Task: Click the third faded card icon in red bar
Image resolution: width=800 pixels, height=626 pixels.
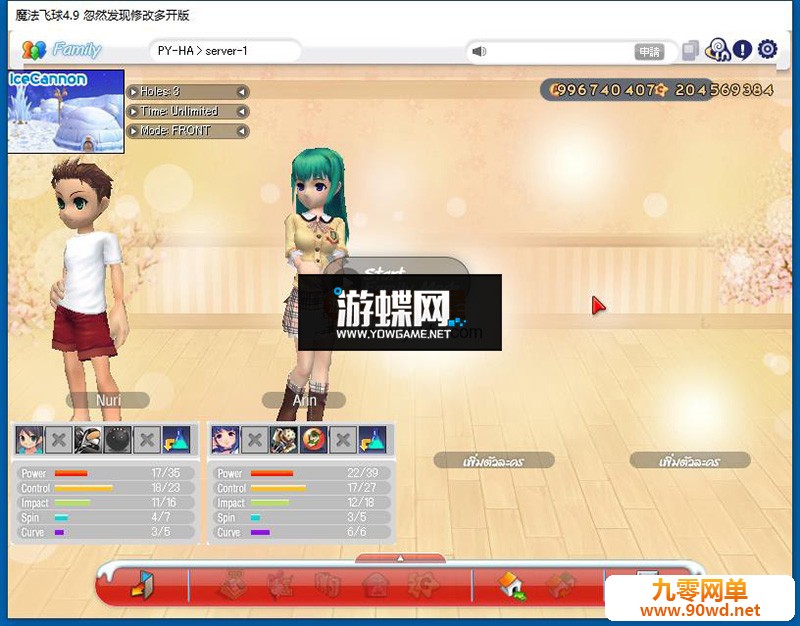Action: pyautogui.click(x=328, y=585)
